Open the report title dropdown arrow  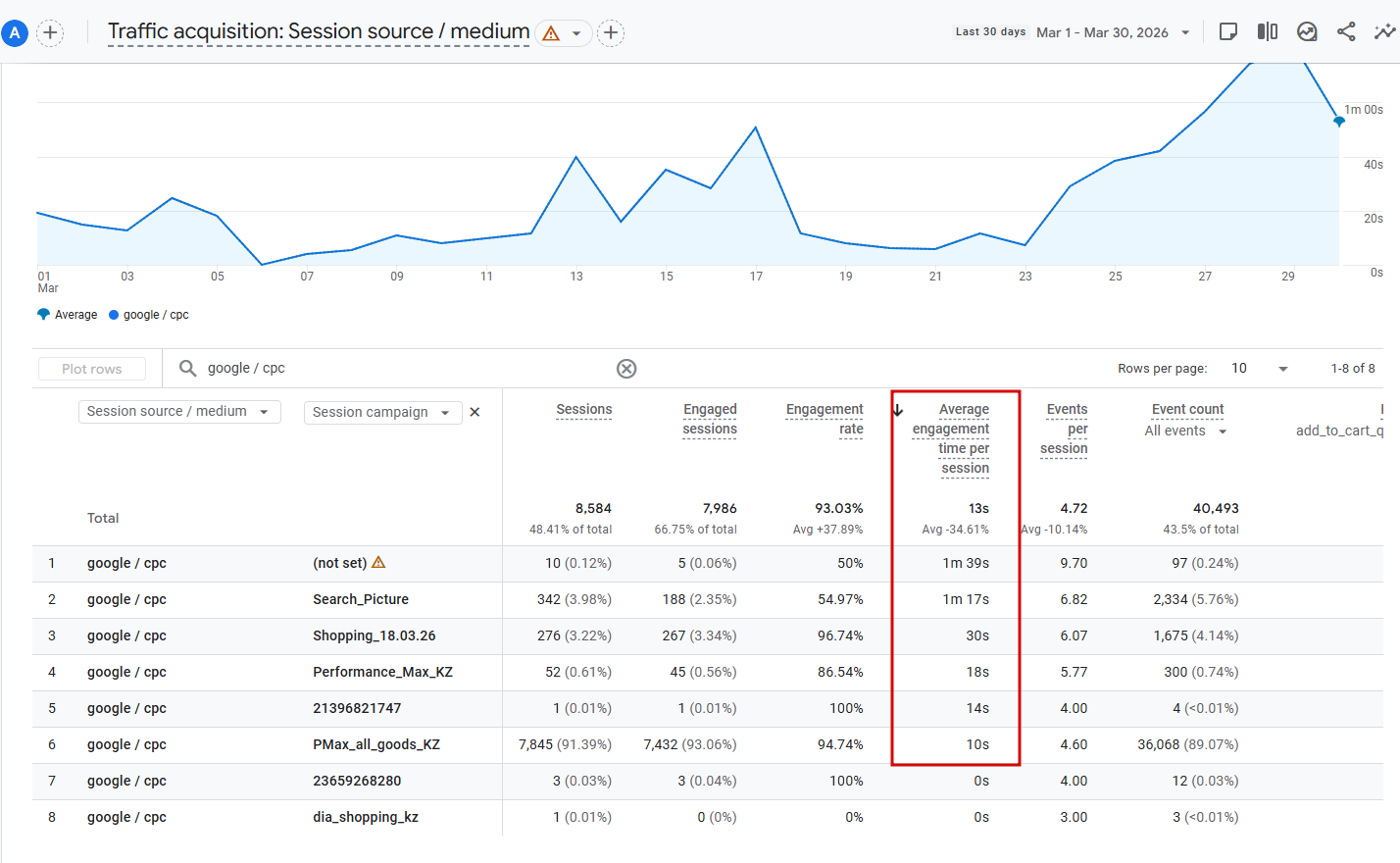(x=576, y=33)
